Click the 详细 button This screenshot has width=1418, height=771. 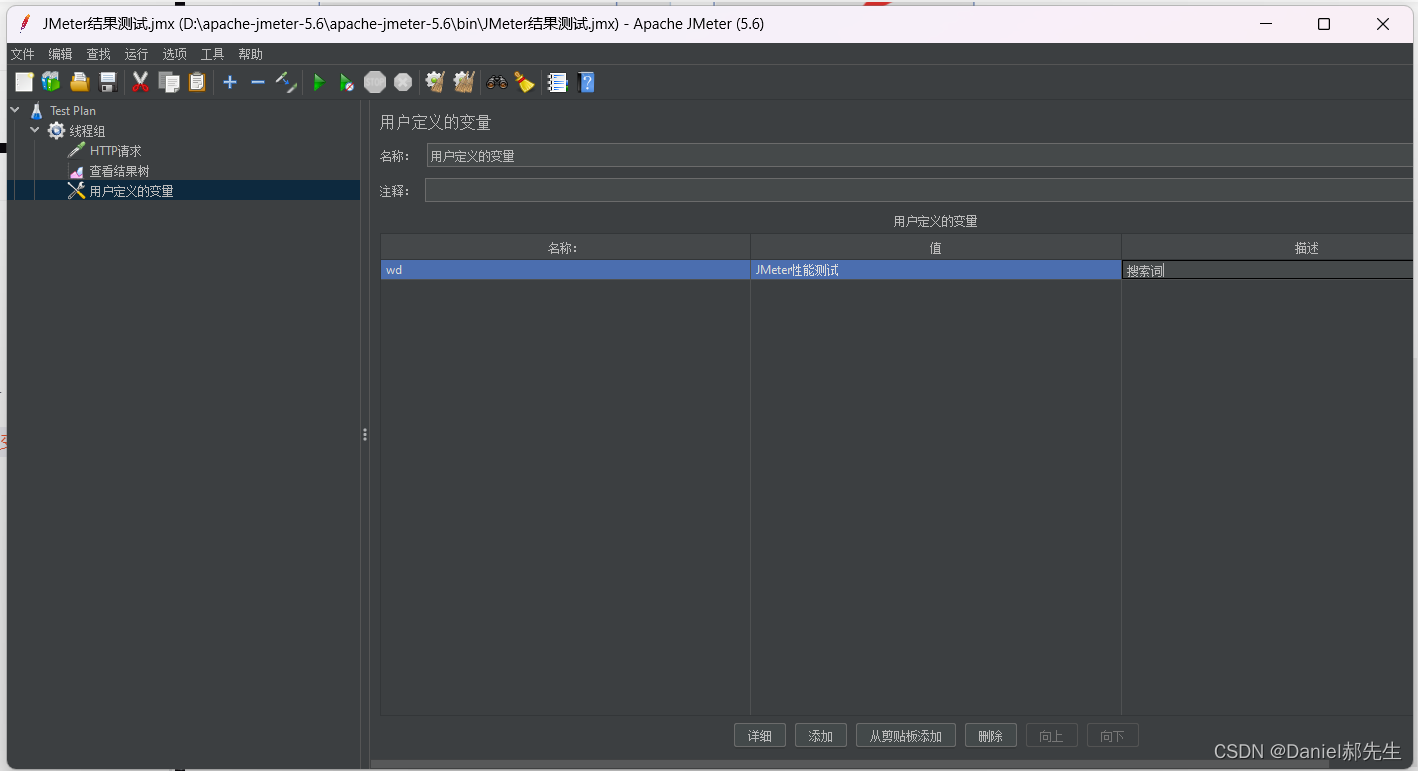tap(760, 736)
